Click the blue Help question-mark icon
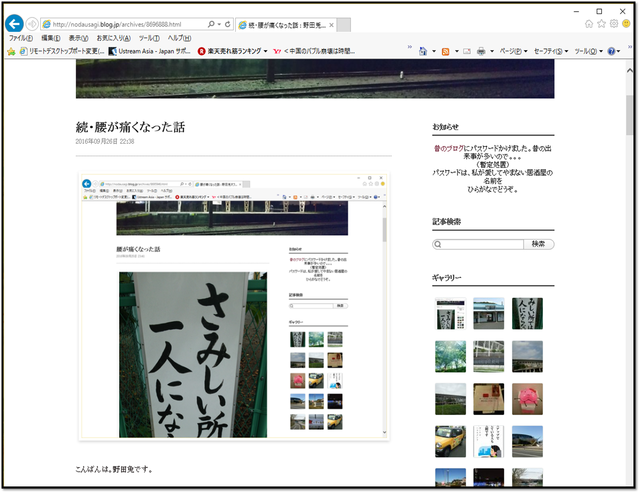 (x=611, y=51)
